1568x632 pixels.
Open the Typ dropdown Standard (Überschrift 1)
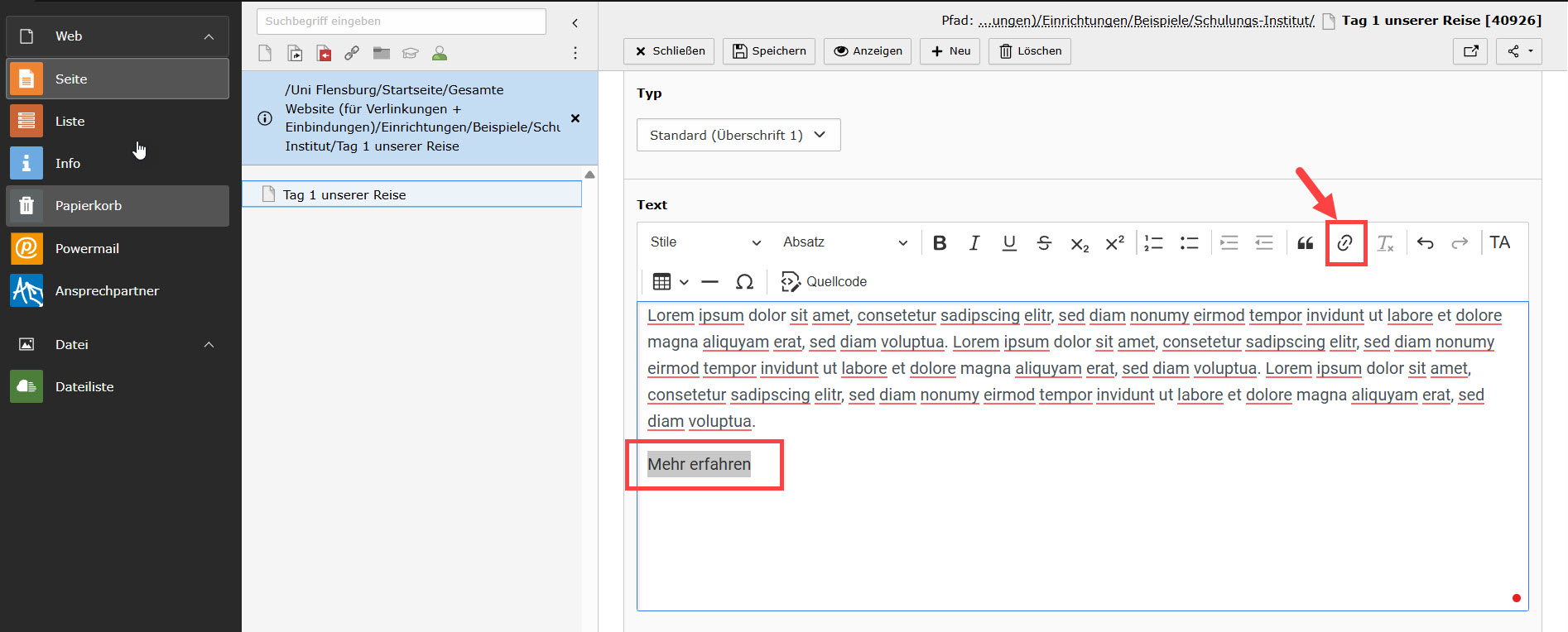738,135
